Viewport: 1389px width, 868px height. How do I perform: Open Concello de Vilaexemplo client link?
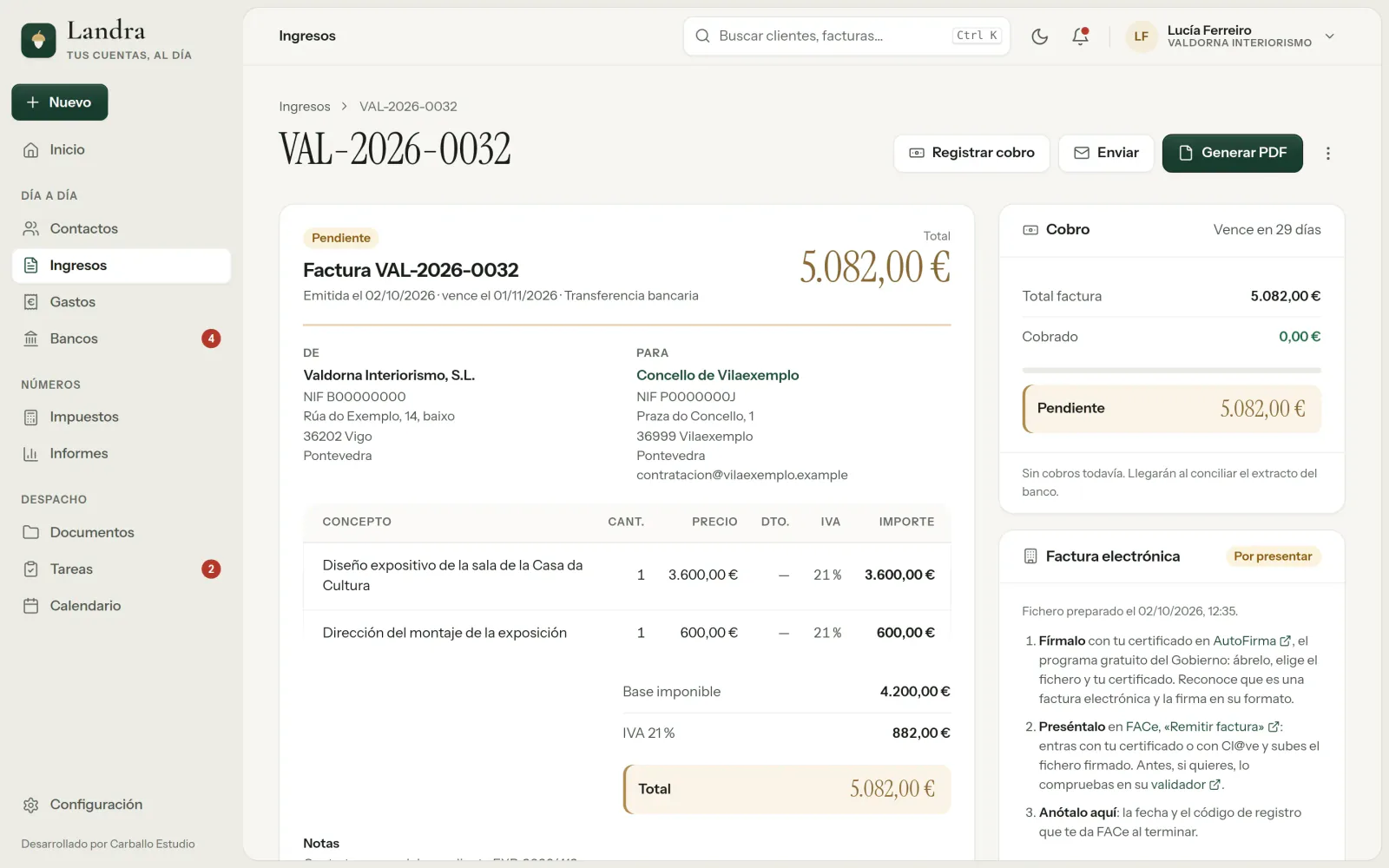pos(717,375)
